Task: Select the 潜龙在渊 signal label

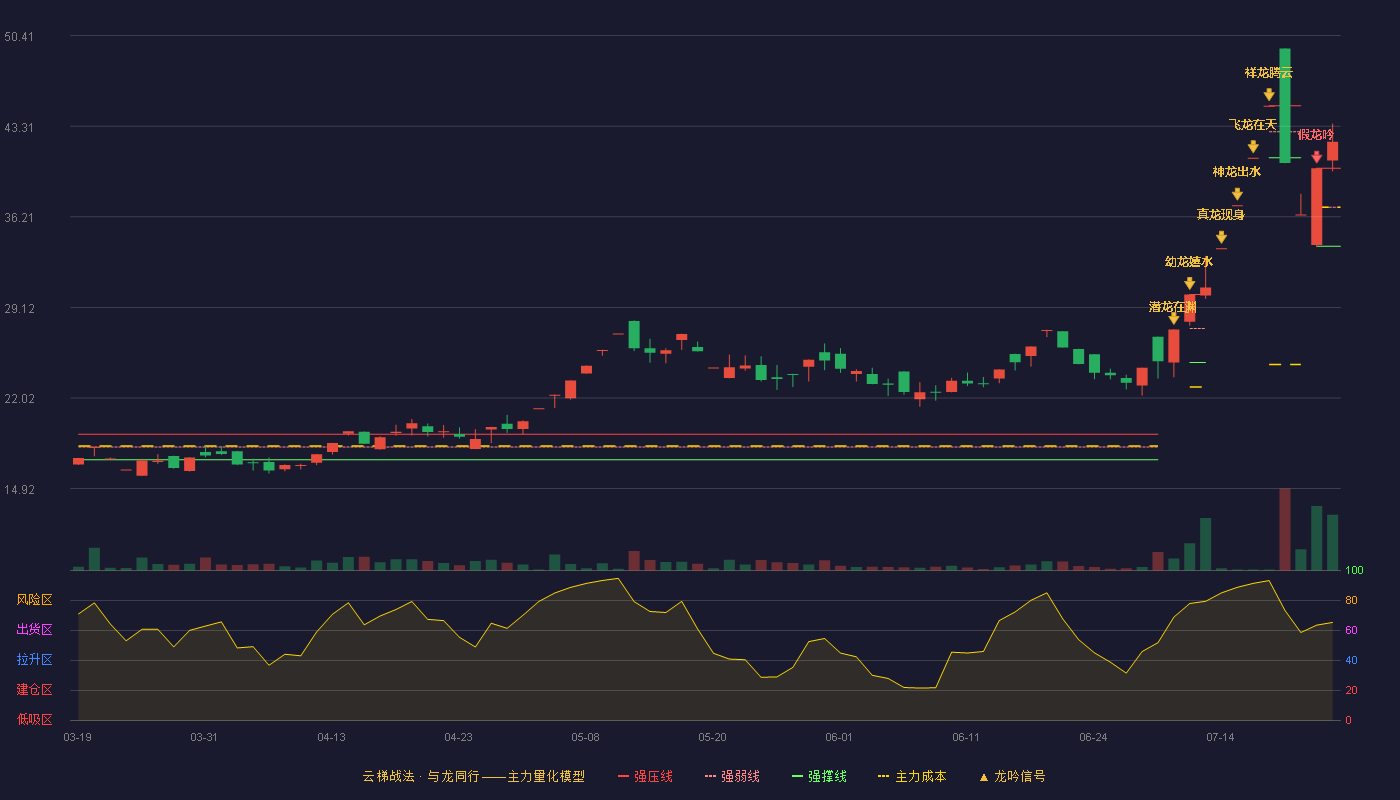Action: point(1173,307)
